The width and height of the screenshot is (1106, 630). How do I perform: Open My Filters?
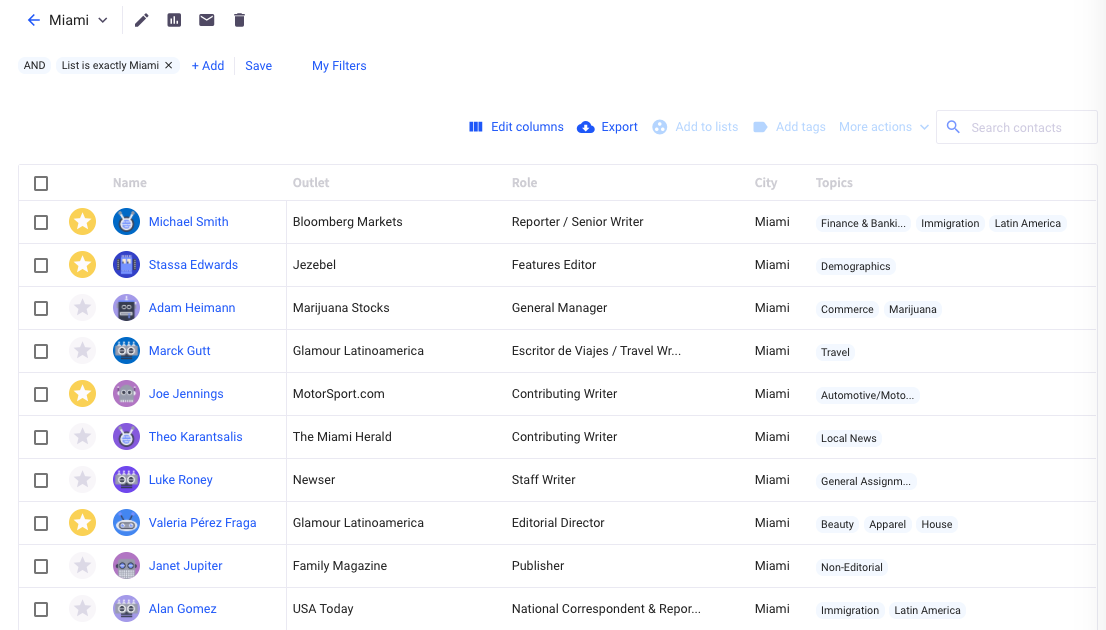click(x=339, y=66)
